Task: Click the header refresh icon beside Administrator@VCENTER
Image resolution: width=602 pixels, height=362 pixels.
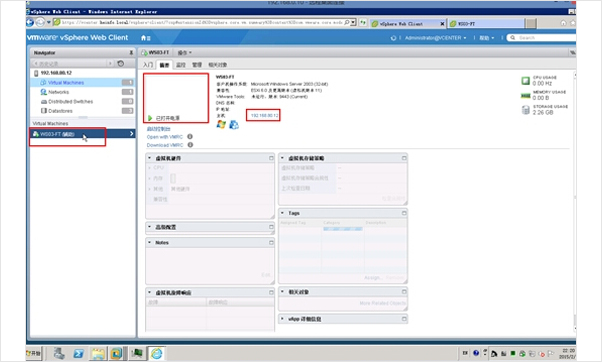Action: coord(393,38)
